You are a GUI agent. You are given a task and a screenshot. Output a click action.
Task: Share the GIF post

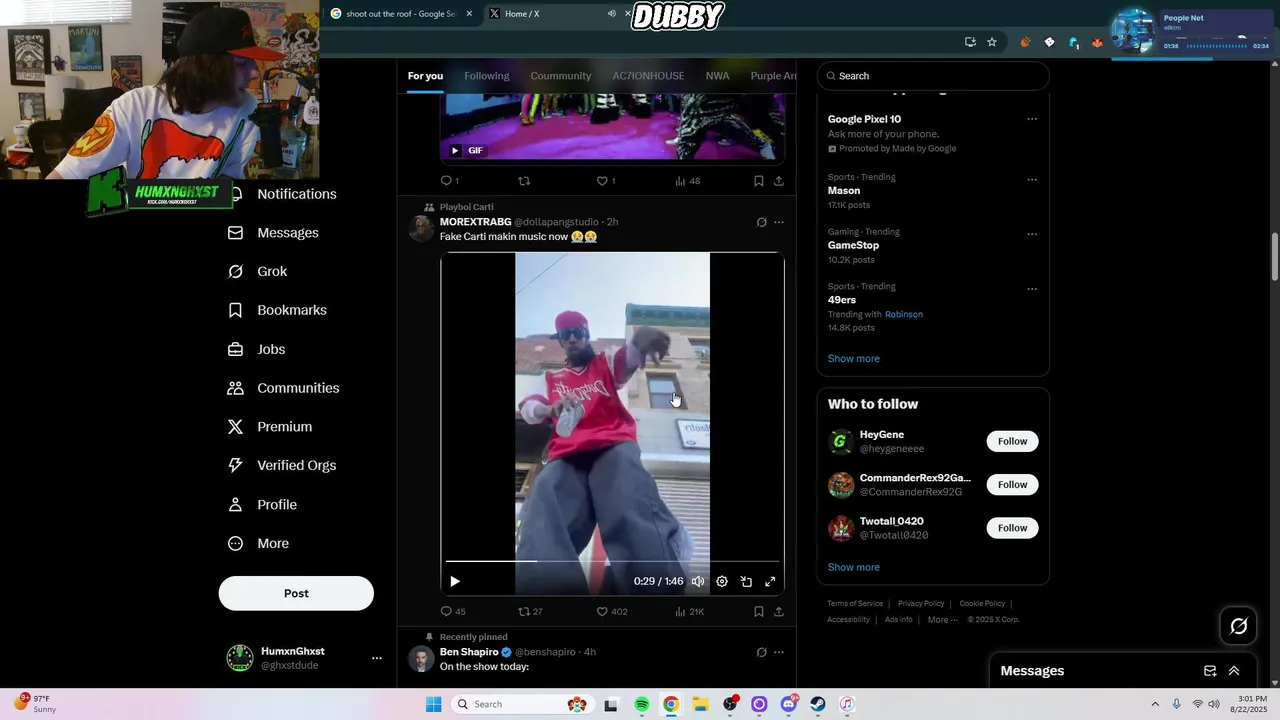pyautogui.click(x=779, y=181)
